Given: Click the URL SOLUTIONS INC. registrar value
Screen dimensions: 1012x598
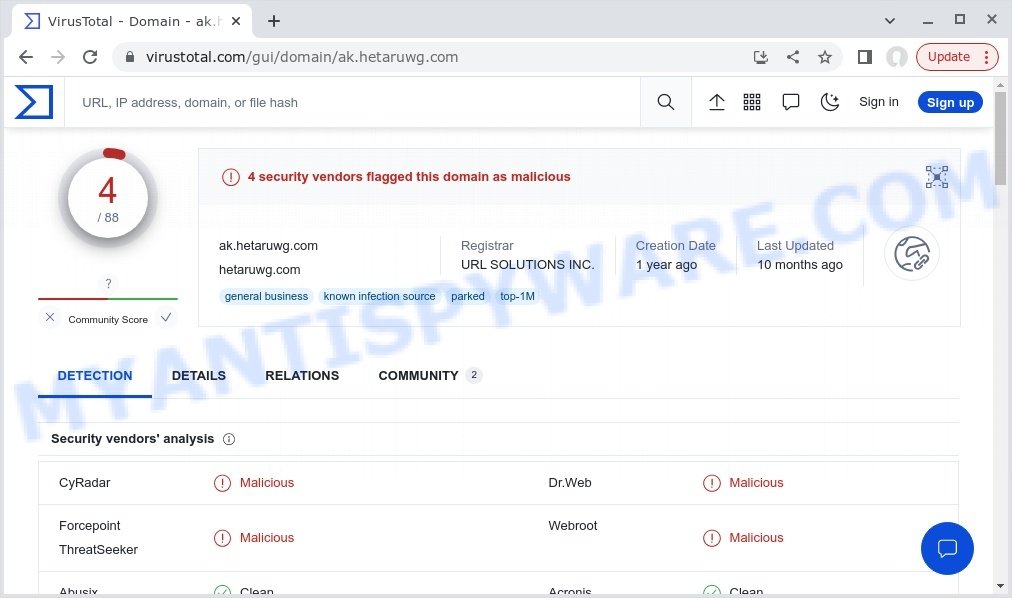Looking at the screenshot, I should click(x=527, y=264).
